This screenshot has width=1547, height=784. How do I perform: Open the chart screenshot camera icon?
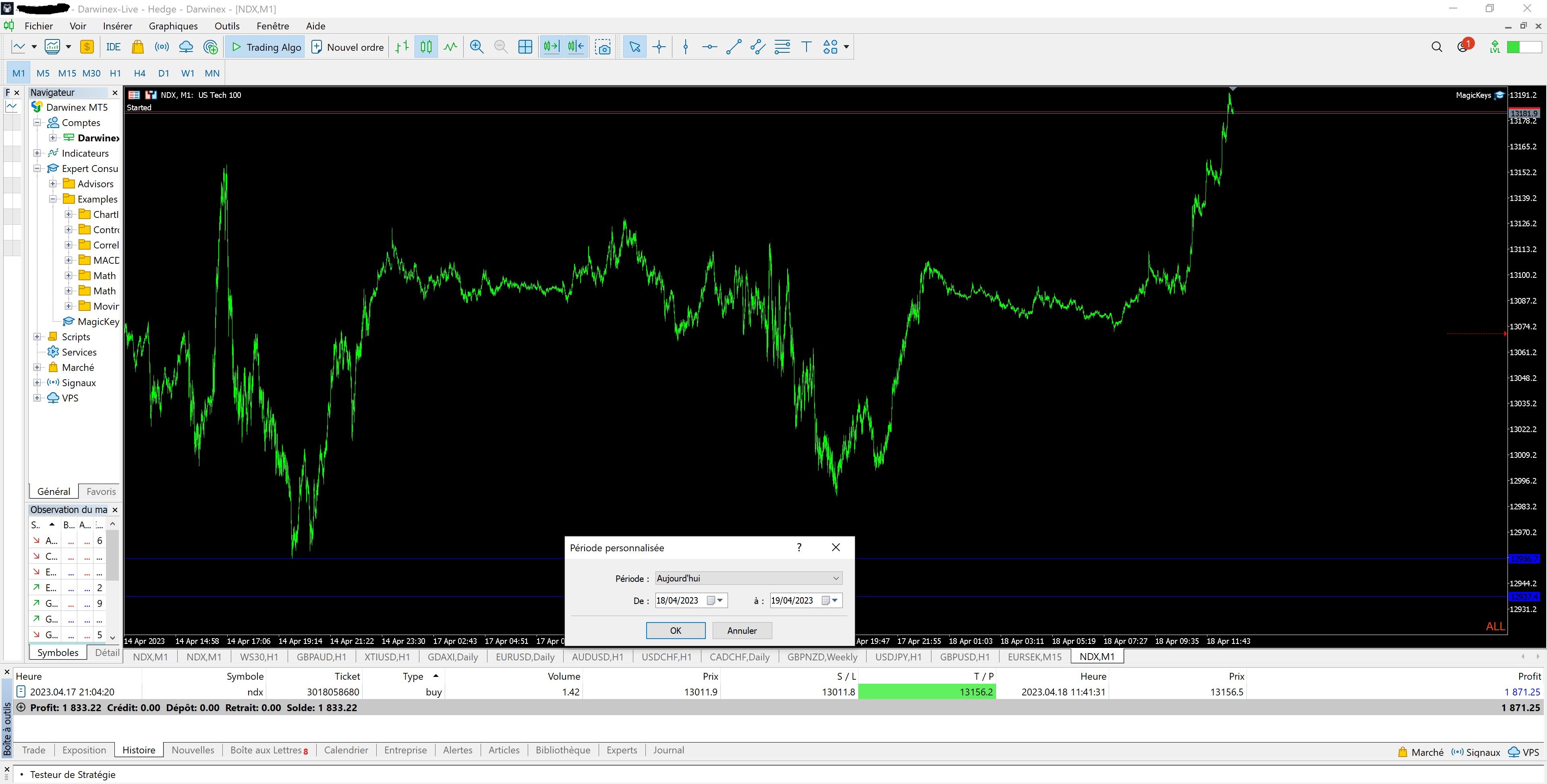point(603,47)
